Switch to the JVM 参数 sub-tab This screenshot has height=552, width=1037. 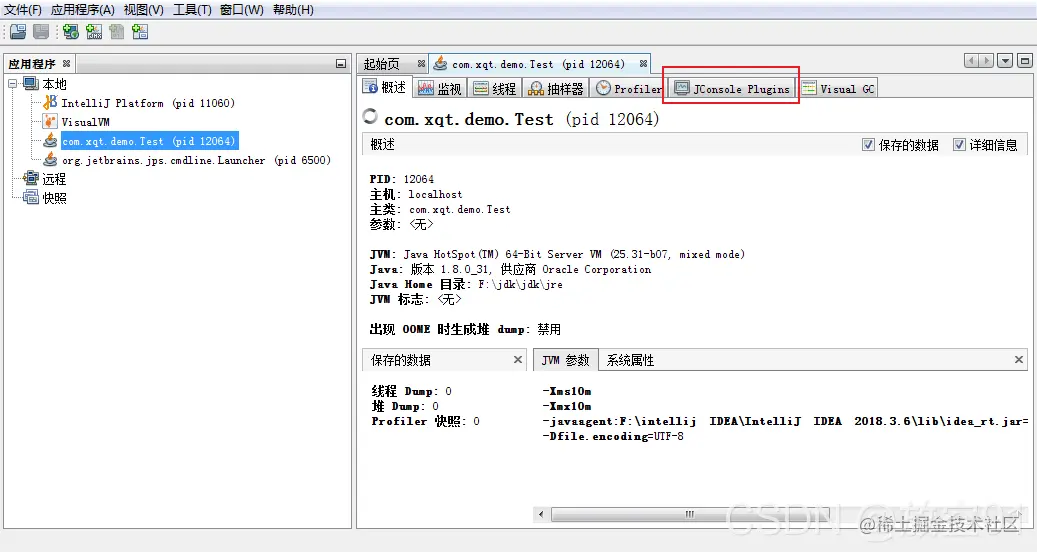pyautogui.click(x=565, y=360)
